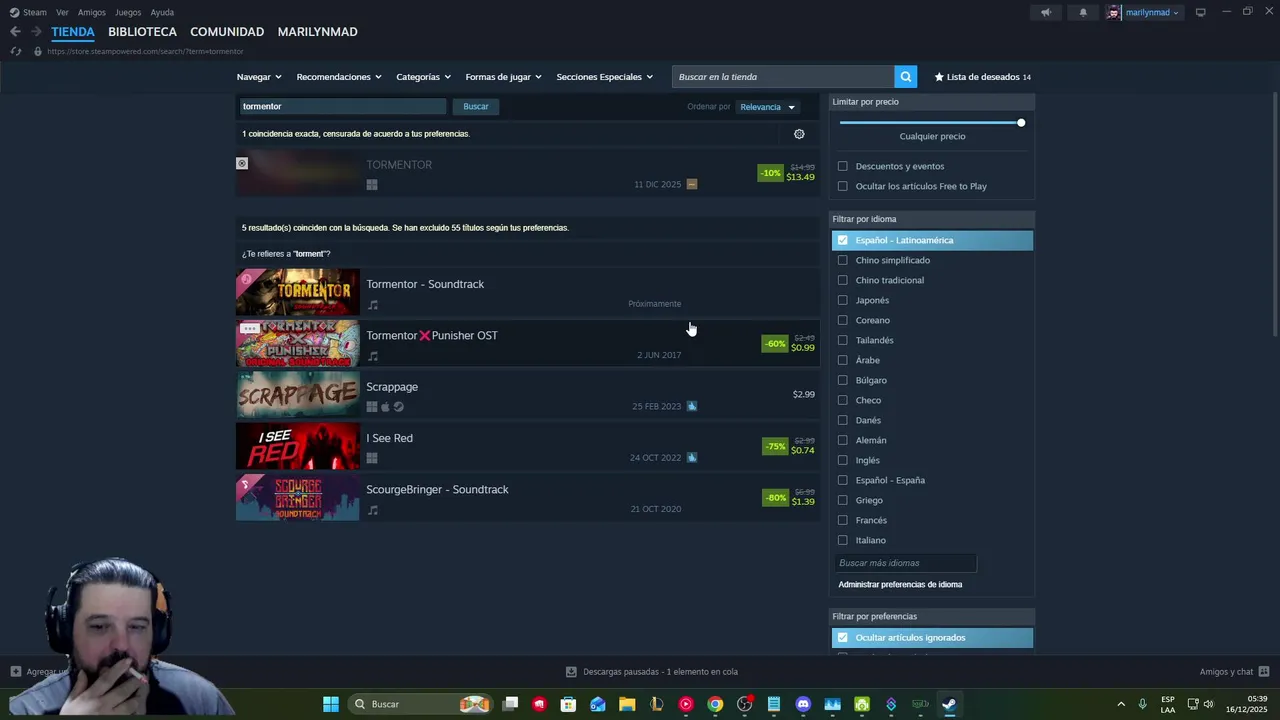This screenshot has height=720, width=1280.
Task: Open the notifications bell
Action: pyautogui.click(x=1083, y=12)
